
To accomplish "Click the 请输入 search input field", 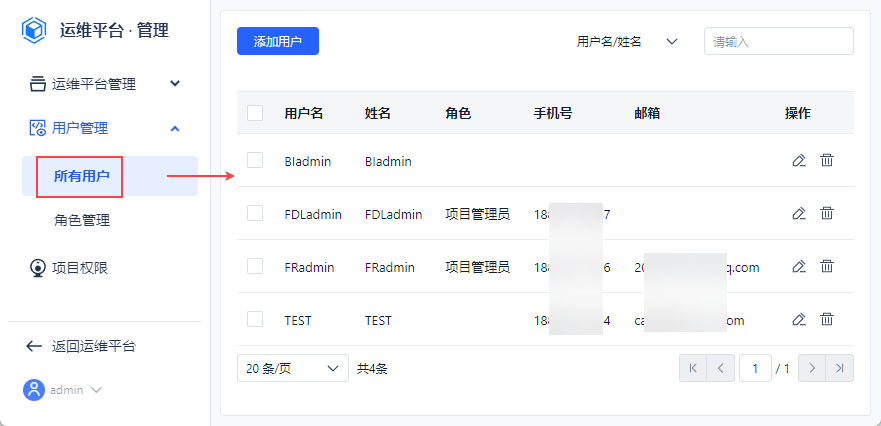I will (x=779, y=41).
